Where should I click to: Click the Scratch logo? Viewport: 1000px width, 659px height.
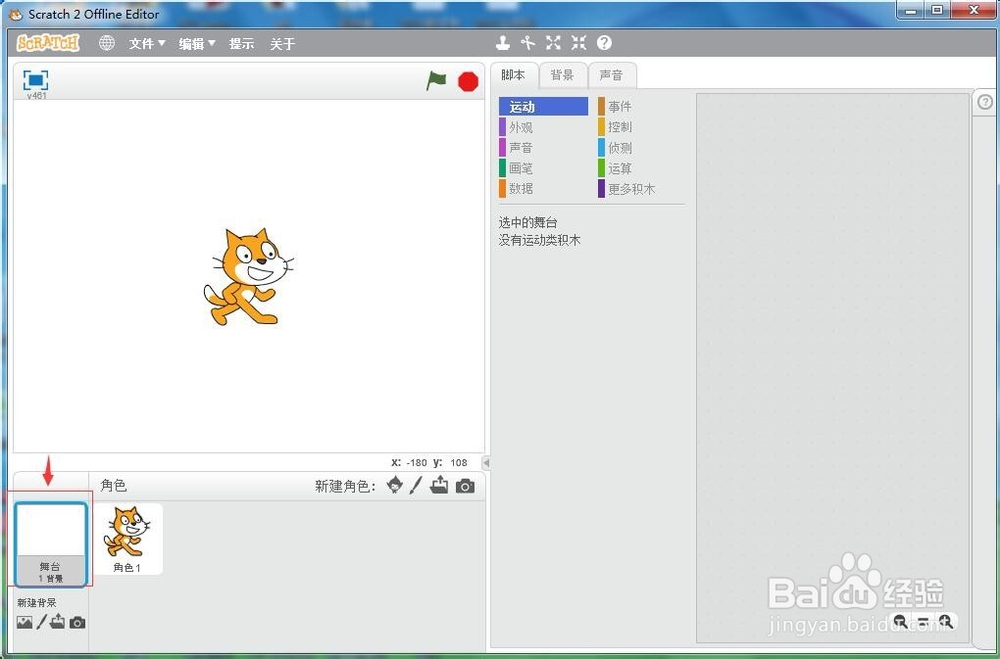[x=48, y=43]
